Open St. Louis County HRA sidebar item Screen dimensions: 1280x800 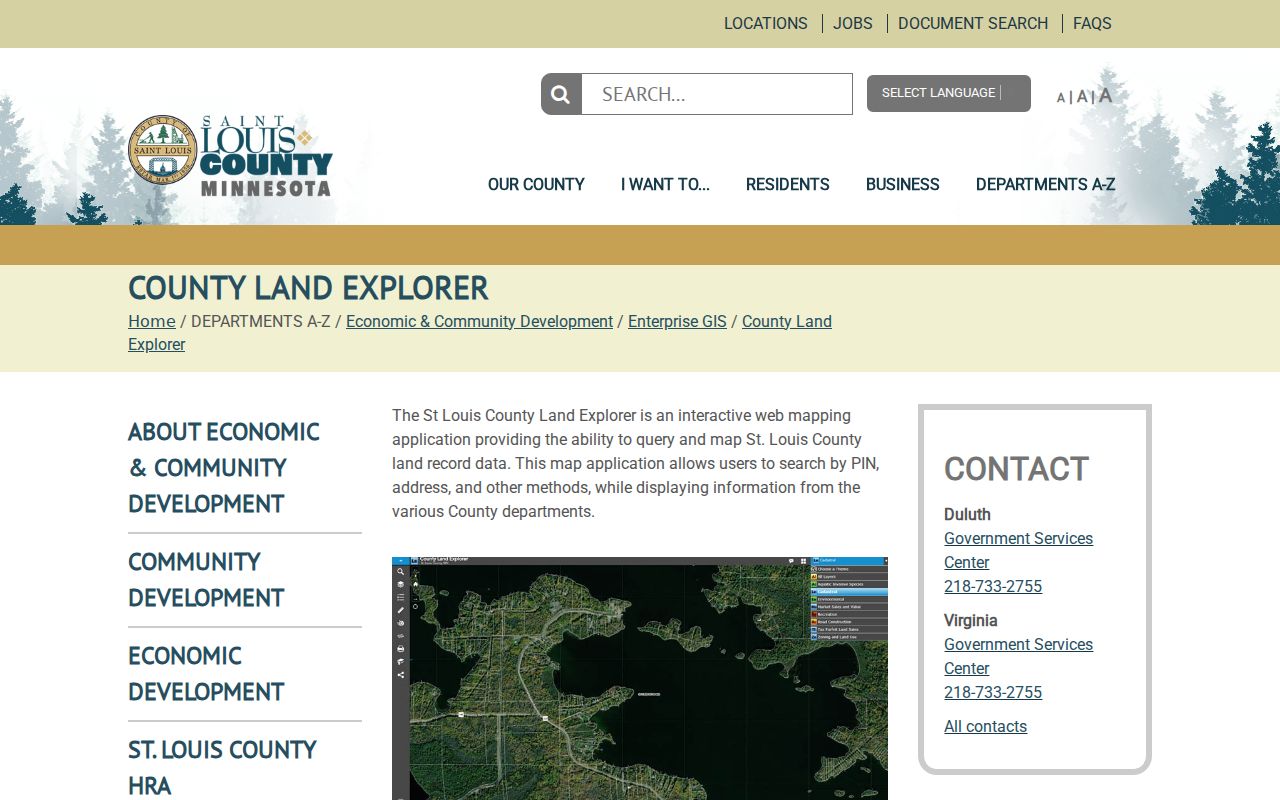click(222, 767)
